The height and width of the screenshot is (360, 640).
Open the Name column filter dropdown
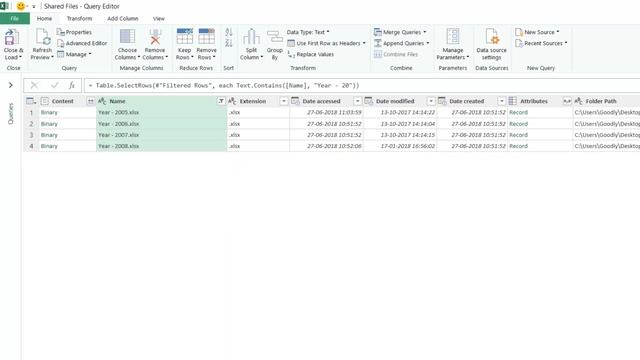[221, 101]
